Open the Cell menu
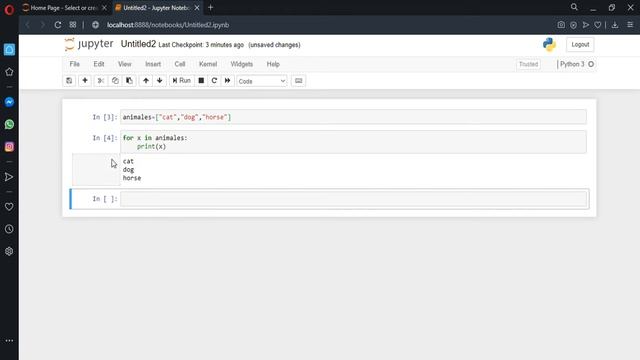Screen dimensions: 640x360 pyautogui.click(x=180, y=64)
